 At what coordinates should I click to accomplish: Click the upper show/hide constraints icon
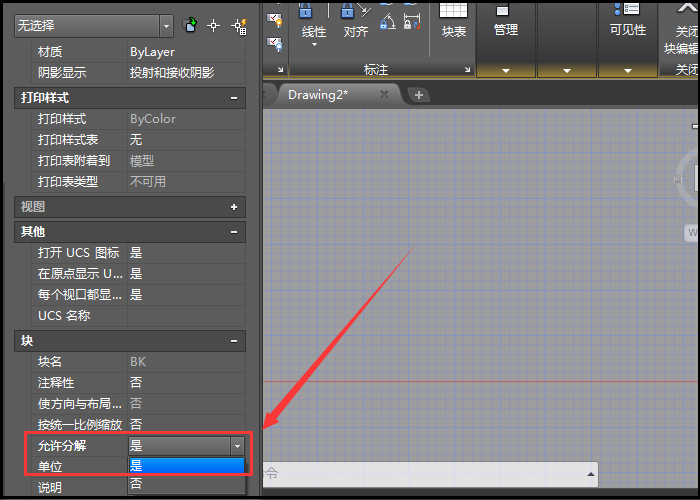pos(275,20)
